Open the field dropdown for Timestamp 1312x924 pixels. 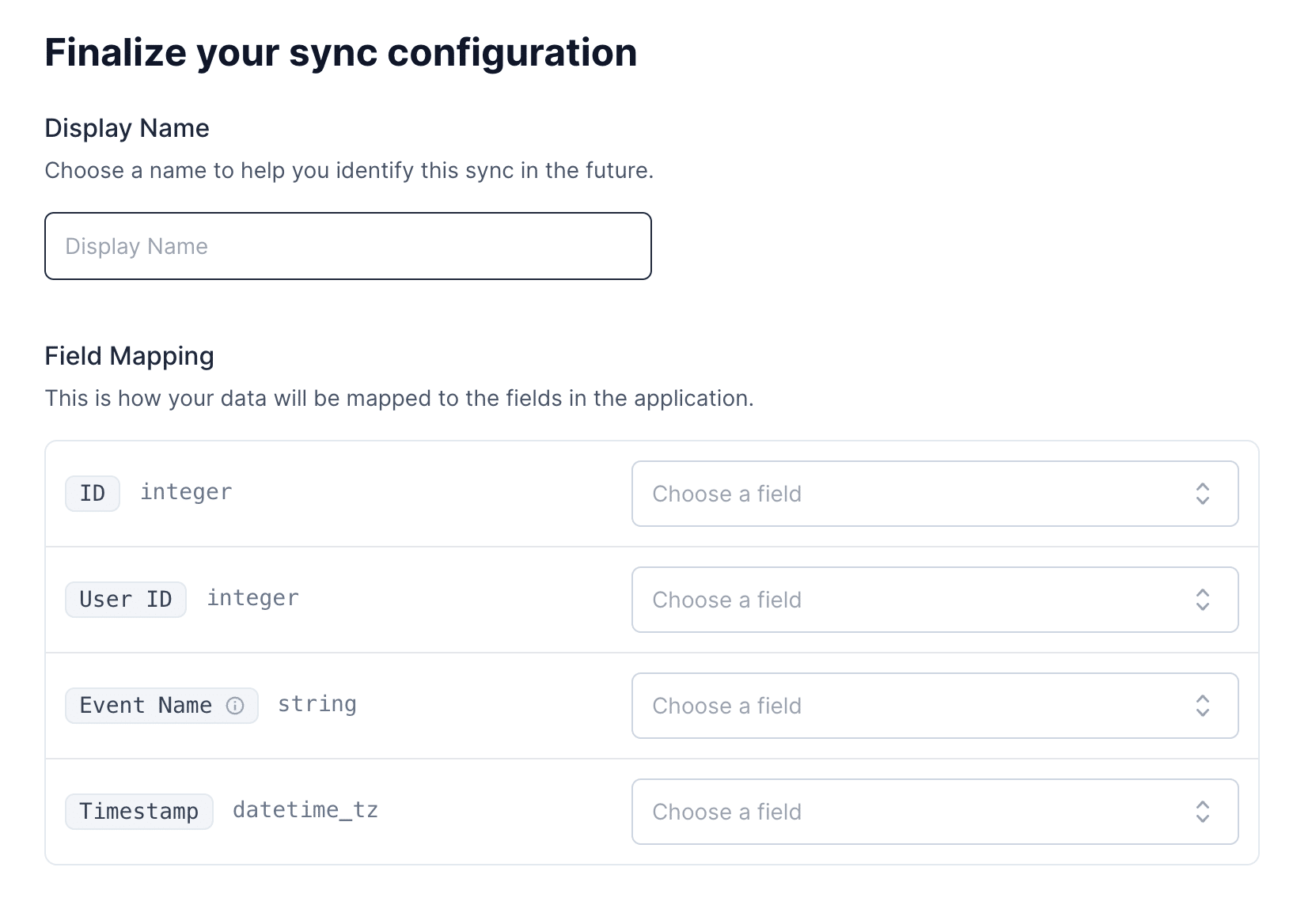pyautogui.click(x=934, y=812)
